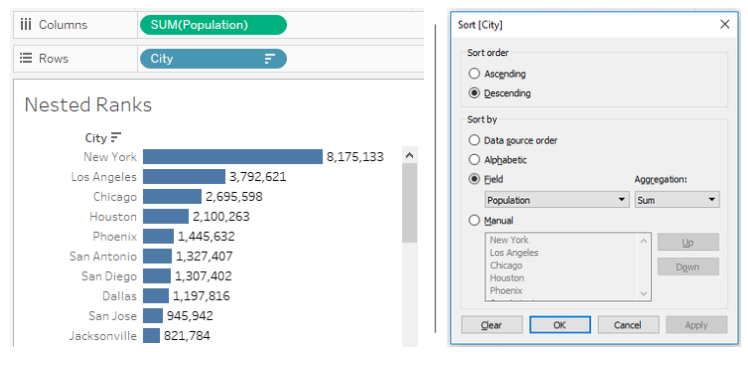
Task: Click scroll up arrow in chart scrollbar
Action: click(x=409, y=155)
